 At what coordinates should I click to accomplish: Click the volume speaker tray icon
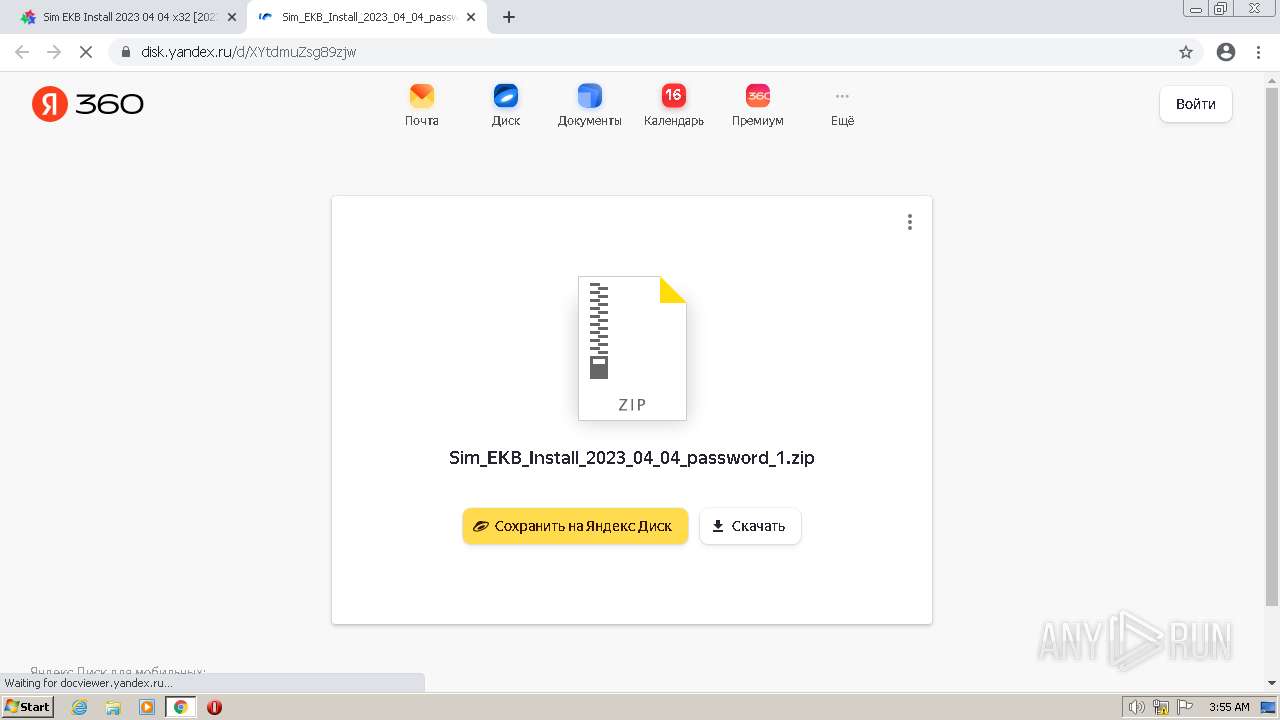(1137, 707)
